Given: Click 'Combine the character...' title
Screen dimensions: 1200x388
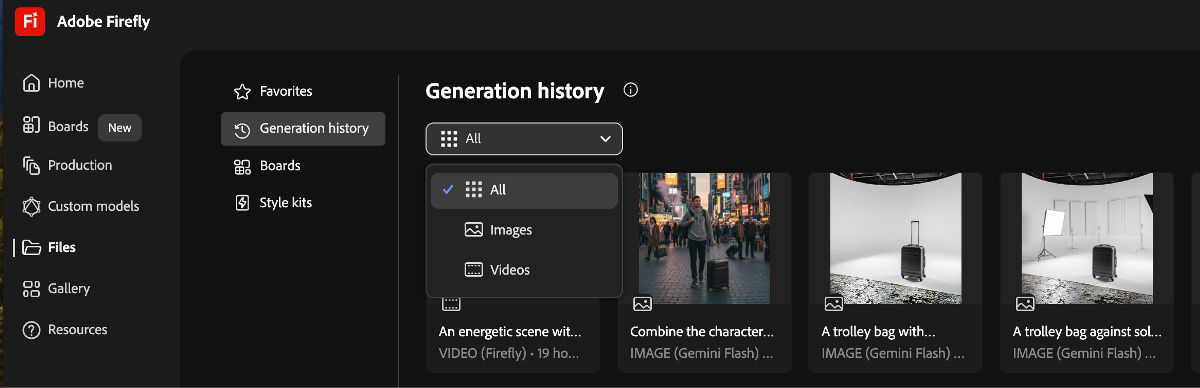Looking at the screenshot, I should 702,331.
